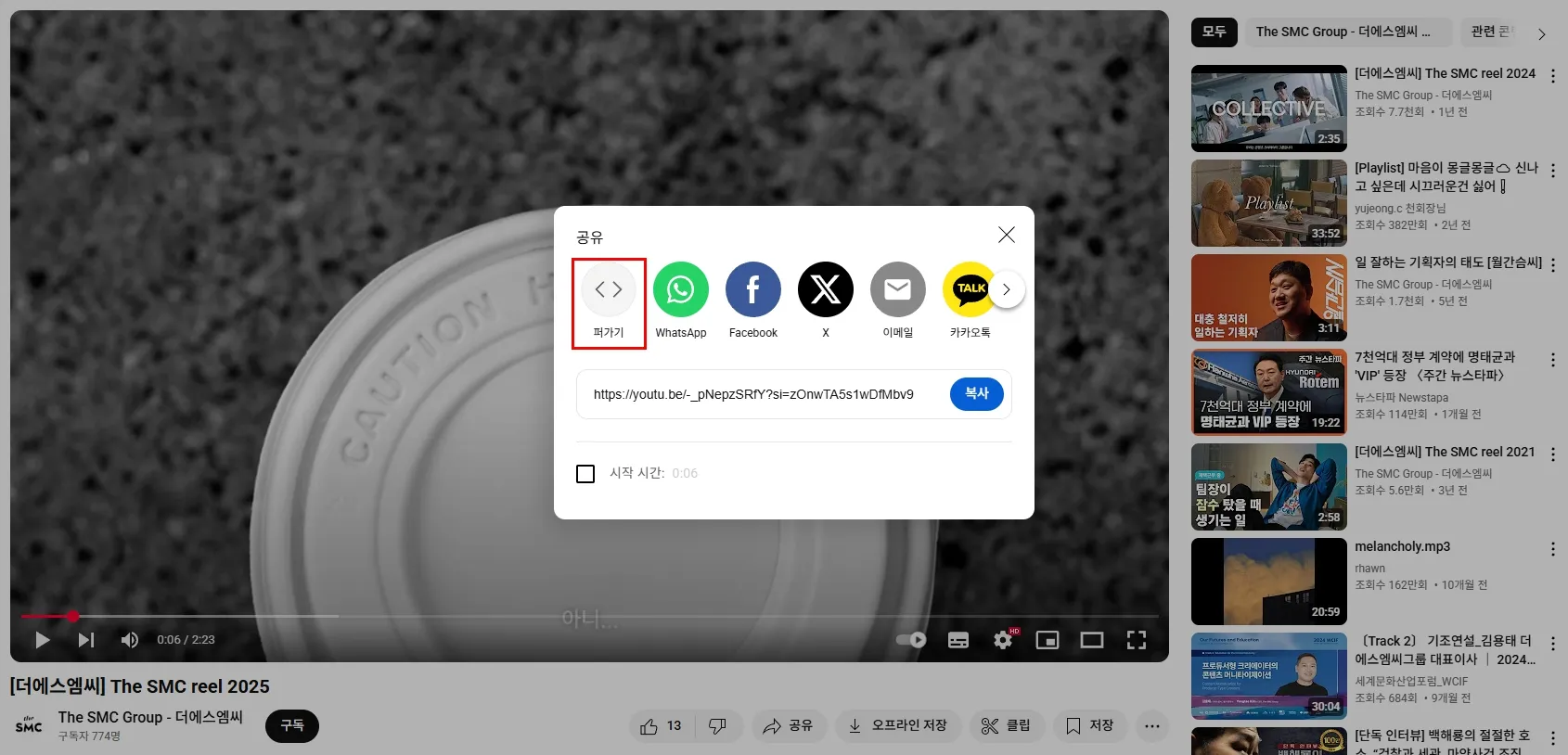The width and height of the screenshot is (1568, 755).
Task: Click the youtu.be share link field
Action: click(753, 394)
